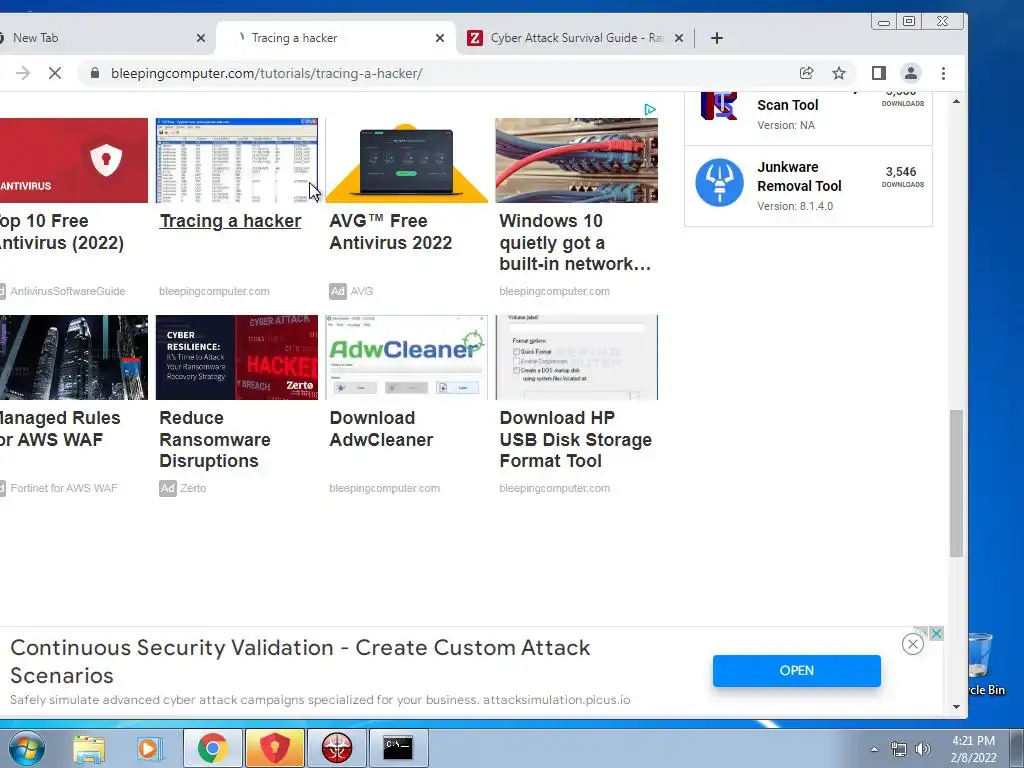Open a new tab with plus button
Image resolution: width=1024 pixels, height=768 pixels.
(x=717, y=38)
